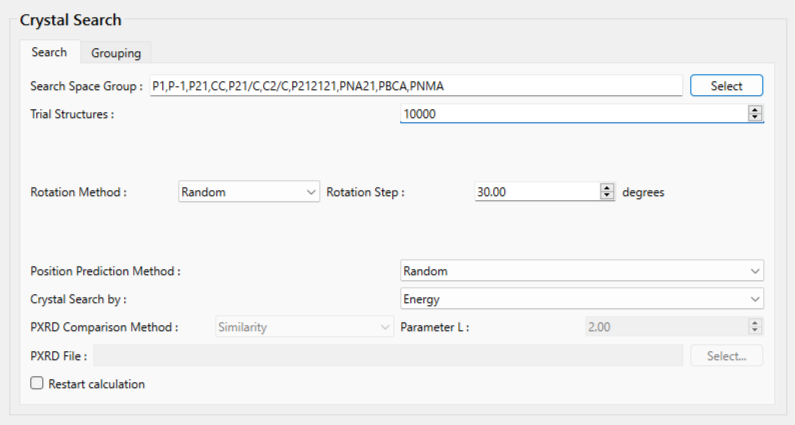Enable the Restart calculation checkbox
This screenshot has height=425, width=795.
(38, 383)
